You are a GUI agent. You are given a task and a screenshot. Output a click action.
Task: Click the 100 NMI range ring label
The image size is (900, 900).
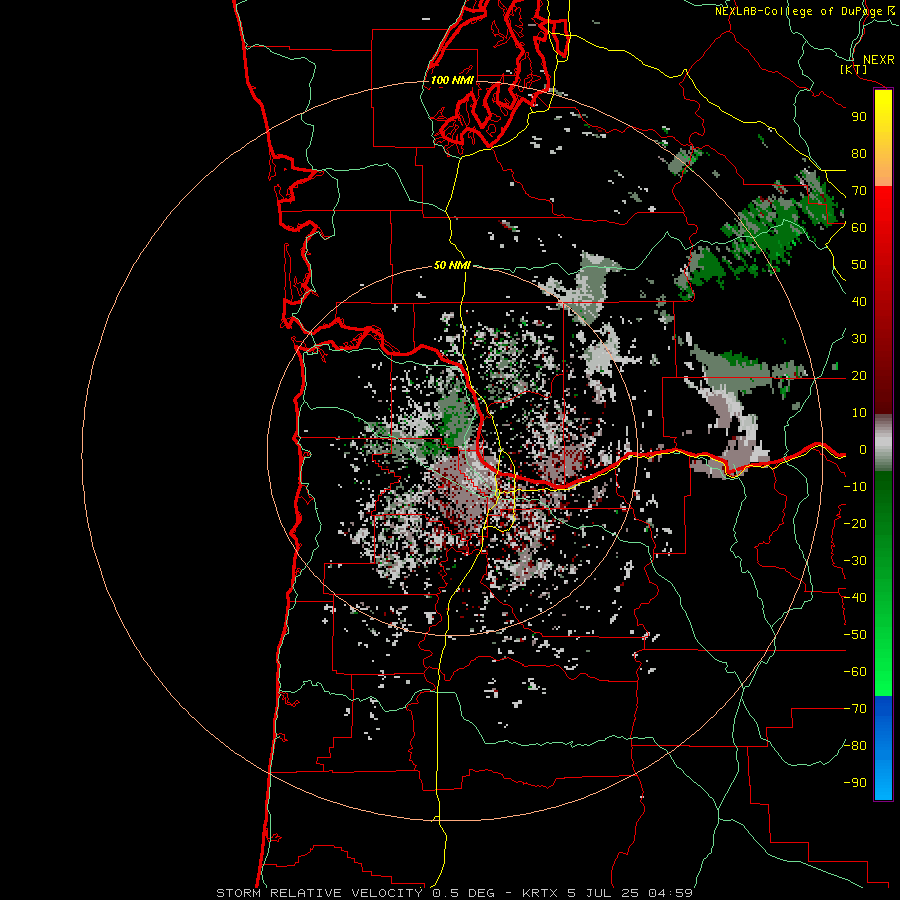click(x=452, y=80)
